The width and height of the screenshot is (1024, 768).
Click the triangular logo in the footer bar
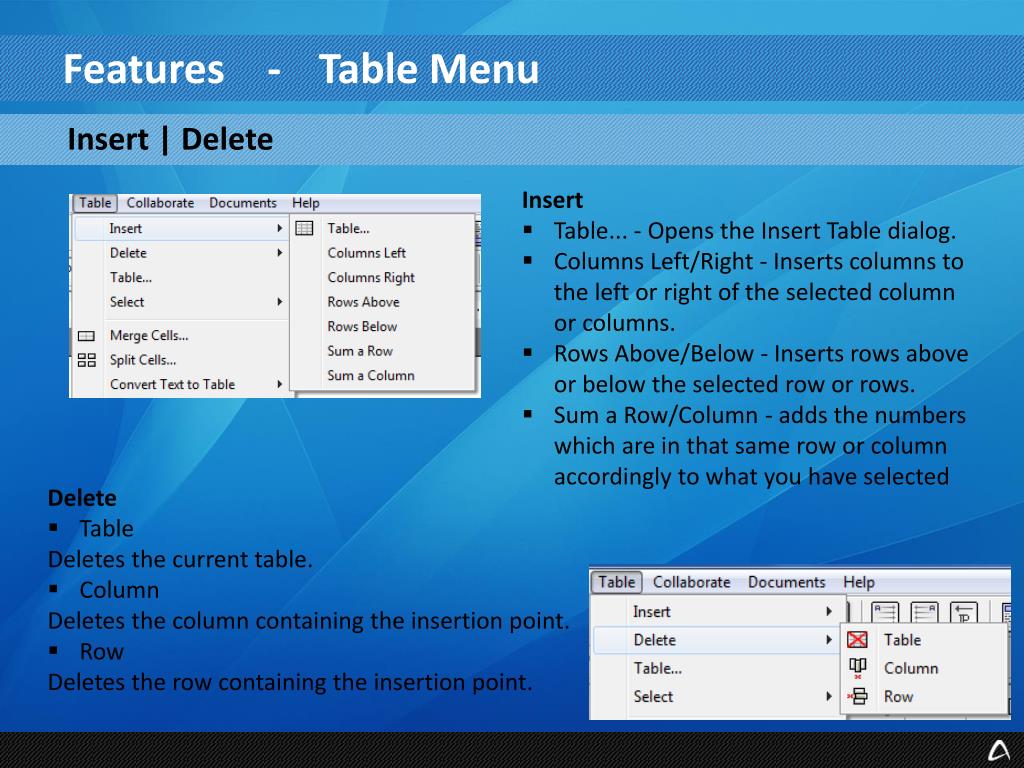[x=999, y=750]
